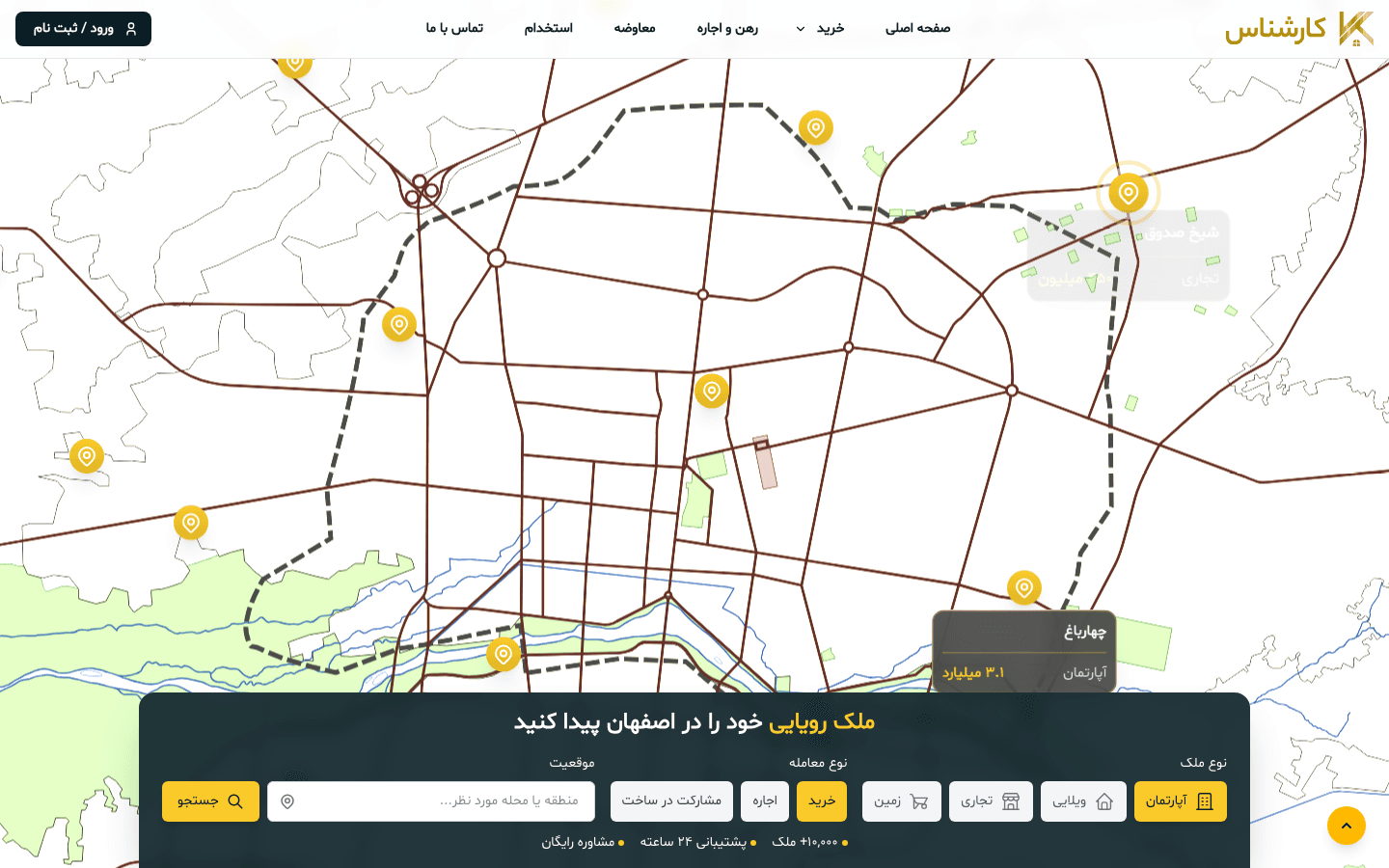
Task: Click the +۱۰,۰۰۰ ملک text
Action: 805,842
